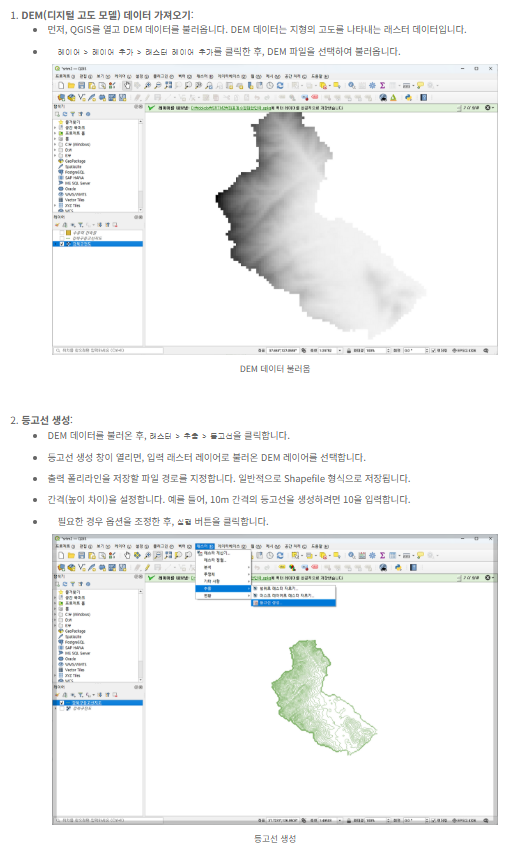Uncheck the highlighted DEM layer checkbox in DEM screenshot
Image resolution: width=514 pixels, height=844 pixels.
click(62, 243)
